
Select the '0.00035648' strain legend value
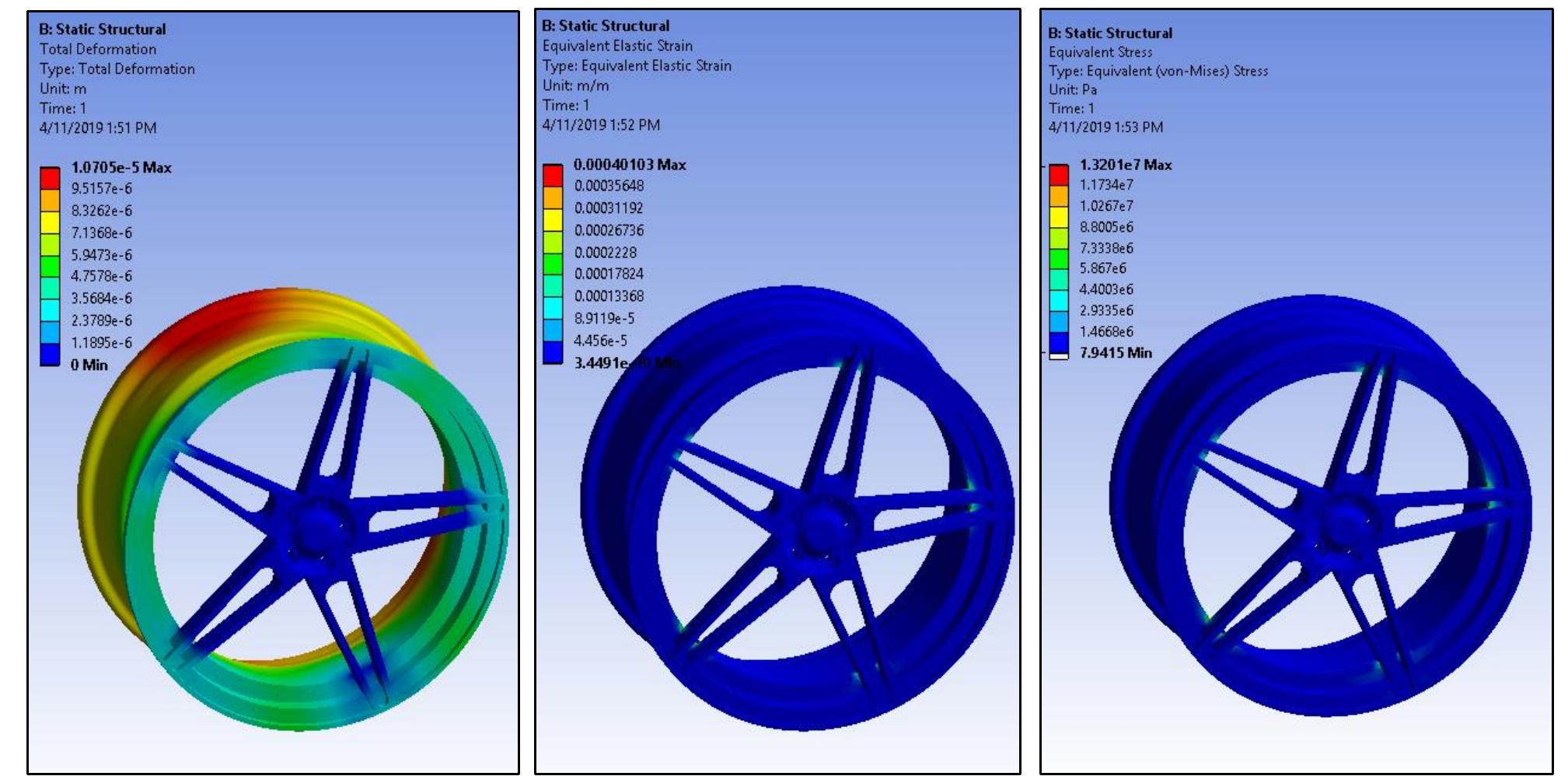pos(609,186)
